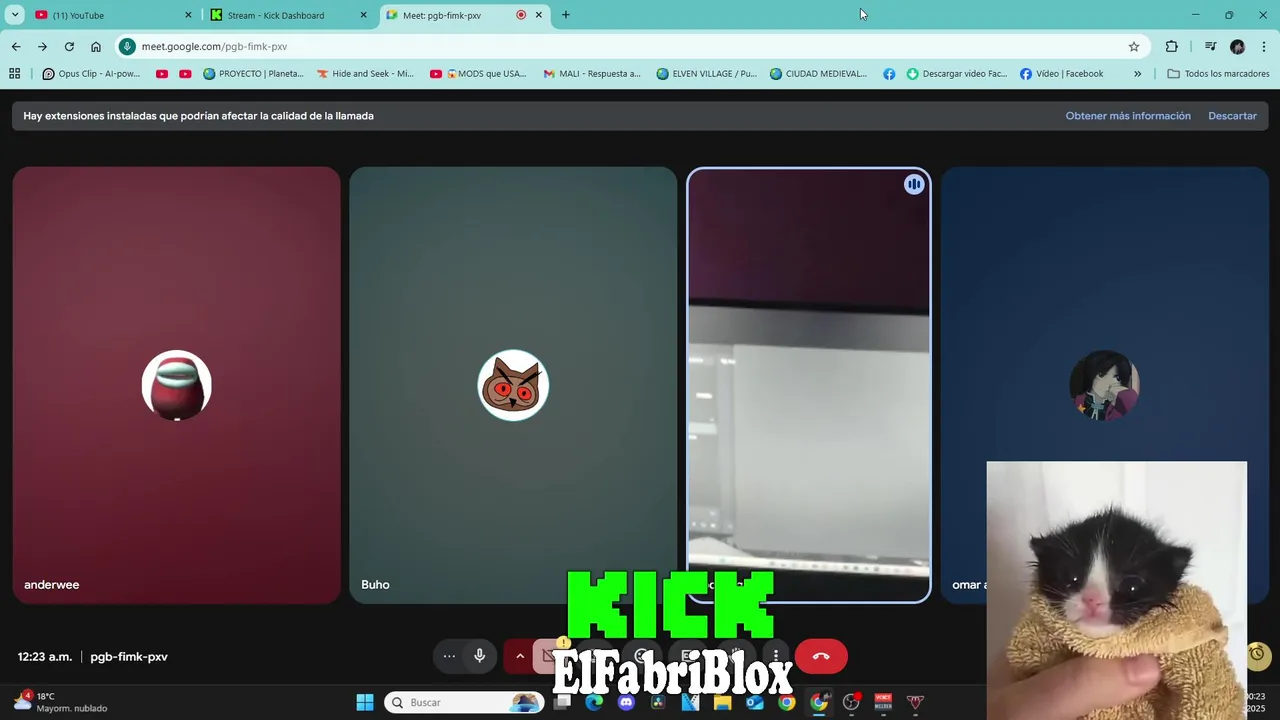The image size is (1280, 720).
Task: Open DaVinci Resolve from taskbar
Action: (x=658, y=702)
